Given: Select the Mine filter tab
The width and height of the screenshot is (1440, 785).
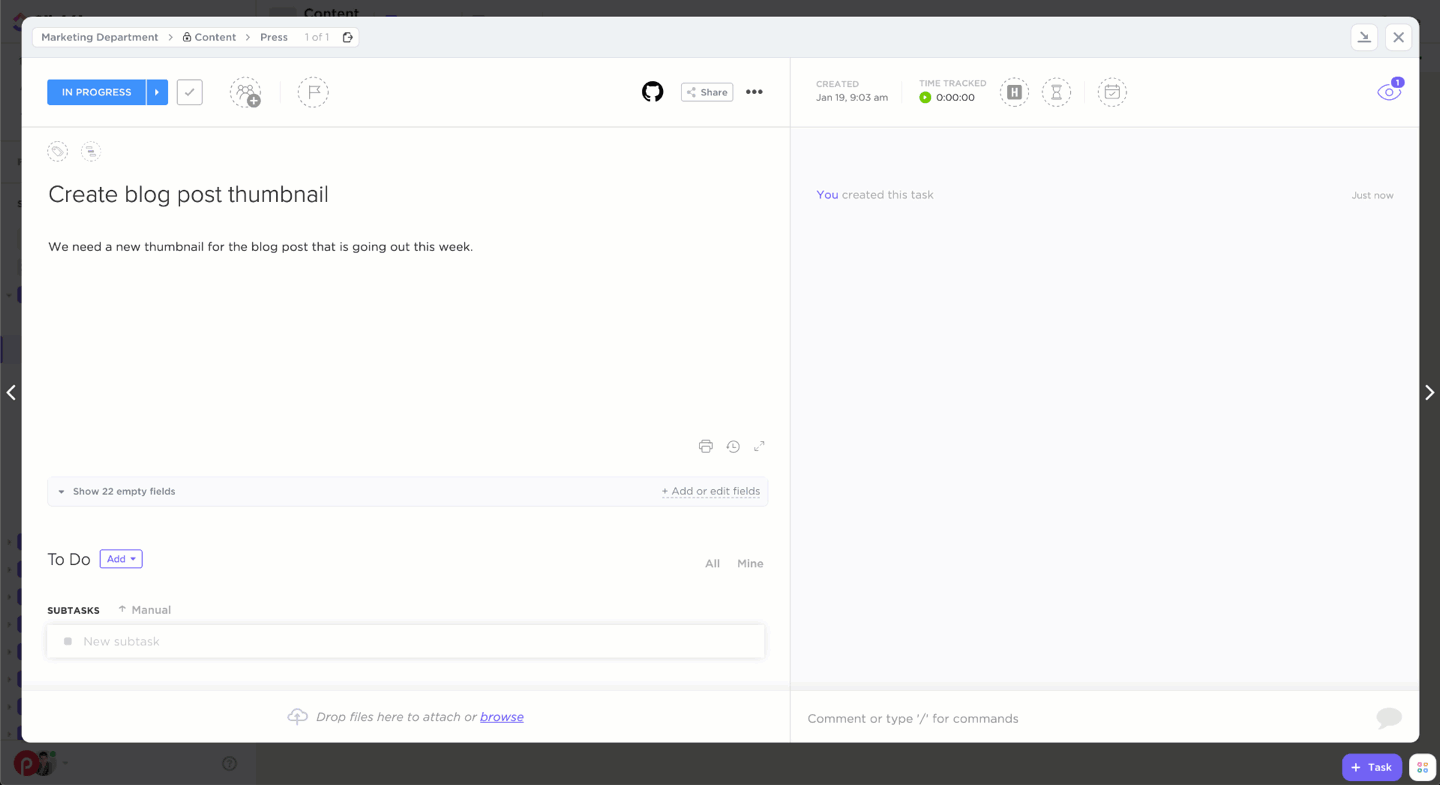Looking at the screenshot, I should [x=750, y=564].
